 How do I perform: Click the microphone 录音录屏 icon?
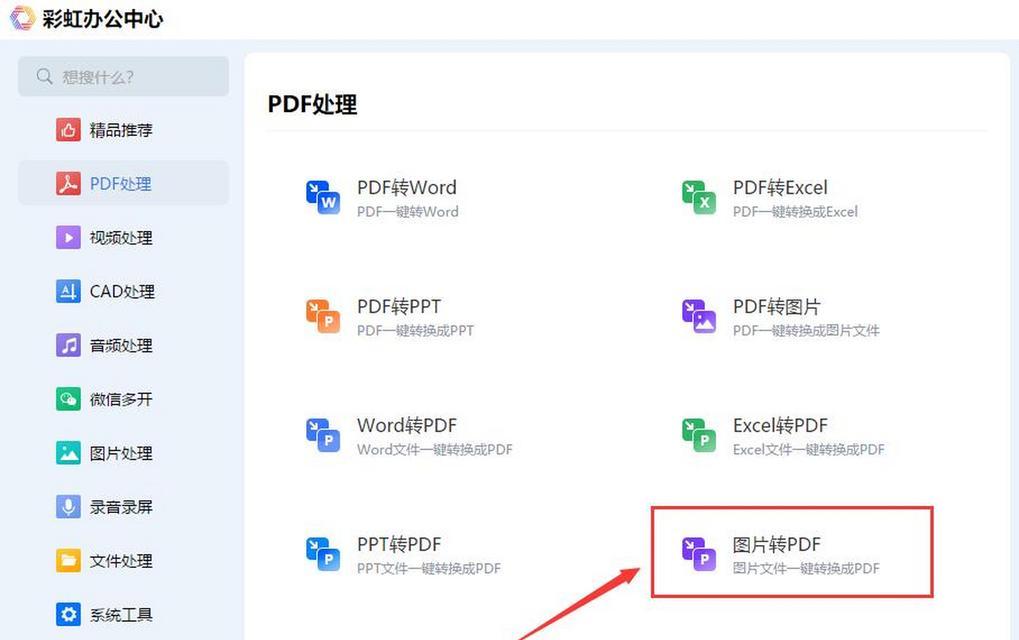[68, 507]
